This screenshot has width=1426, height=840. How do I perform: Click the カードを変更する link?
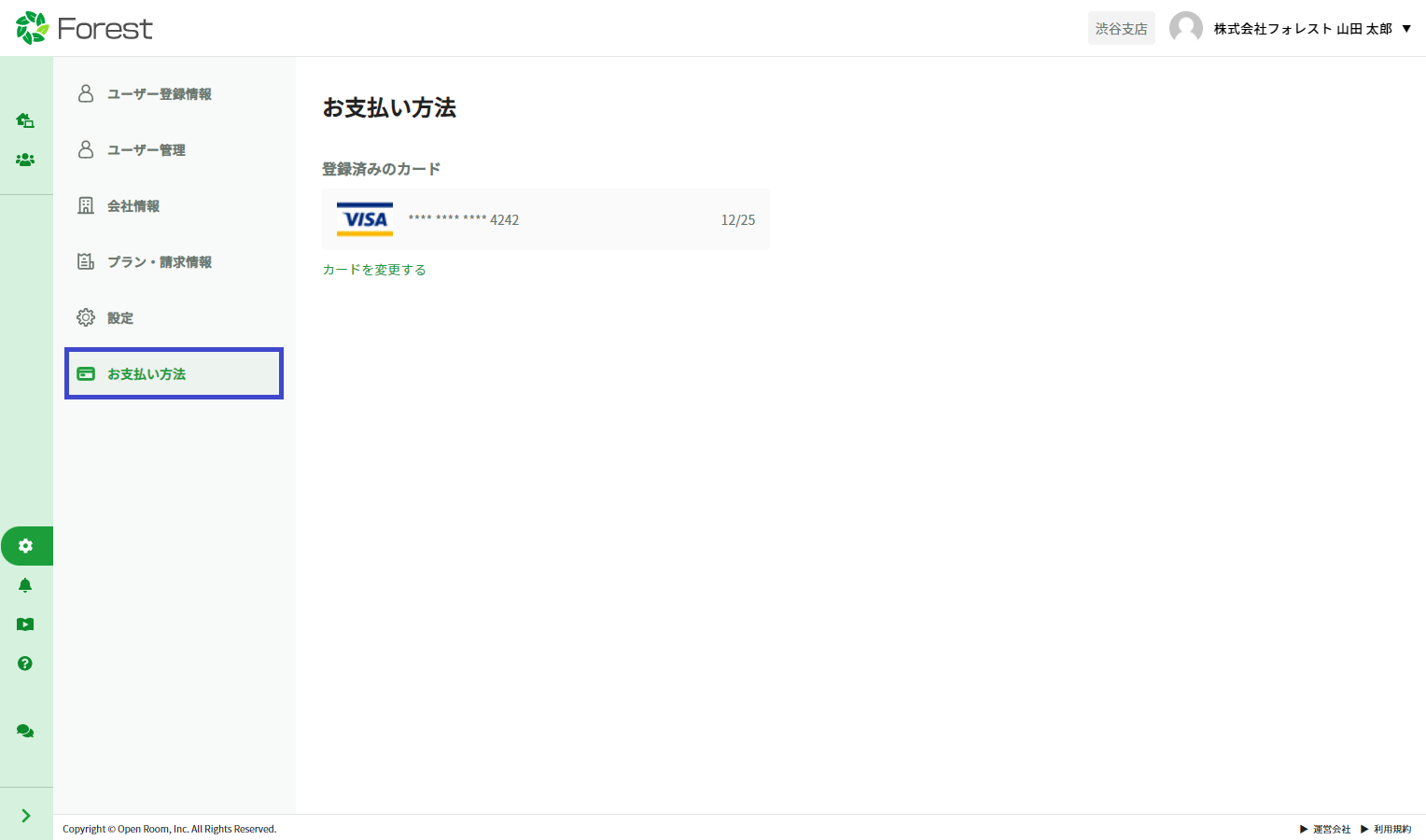click(x=374, y=270)
